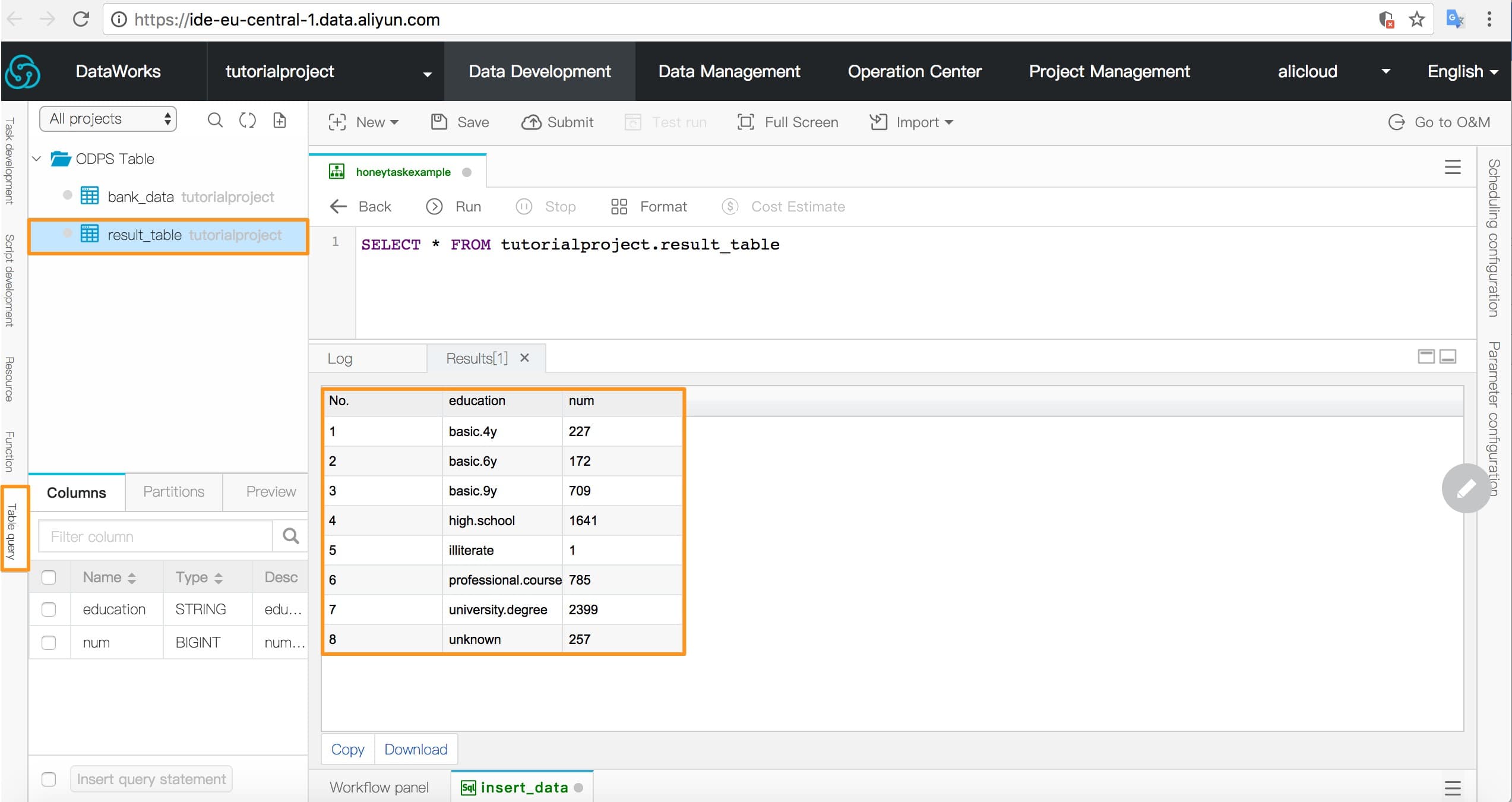This screenshot has width=1512, height=802.
Task: Enter Full Screen mode
Action: click(788, 122)
